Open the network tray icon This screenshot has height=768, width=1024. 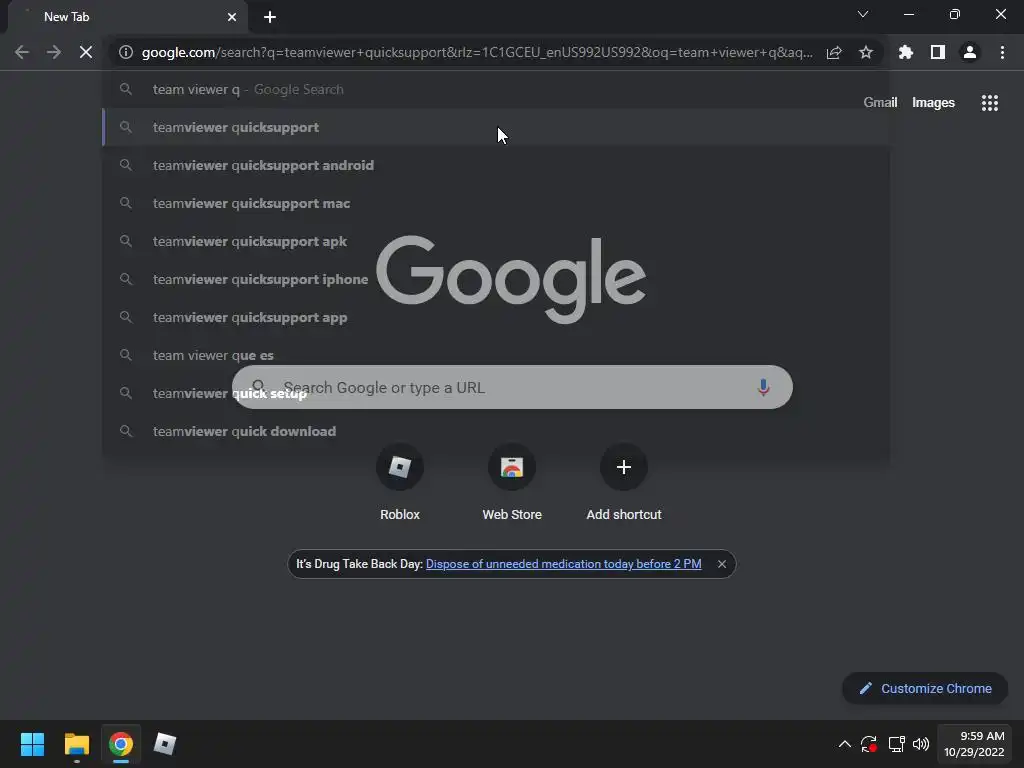click(896, 744)
